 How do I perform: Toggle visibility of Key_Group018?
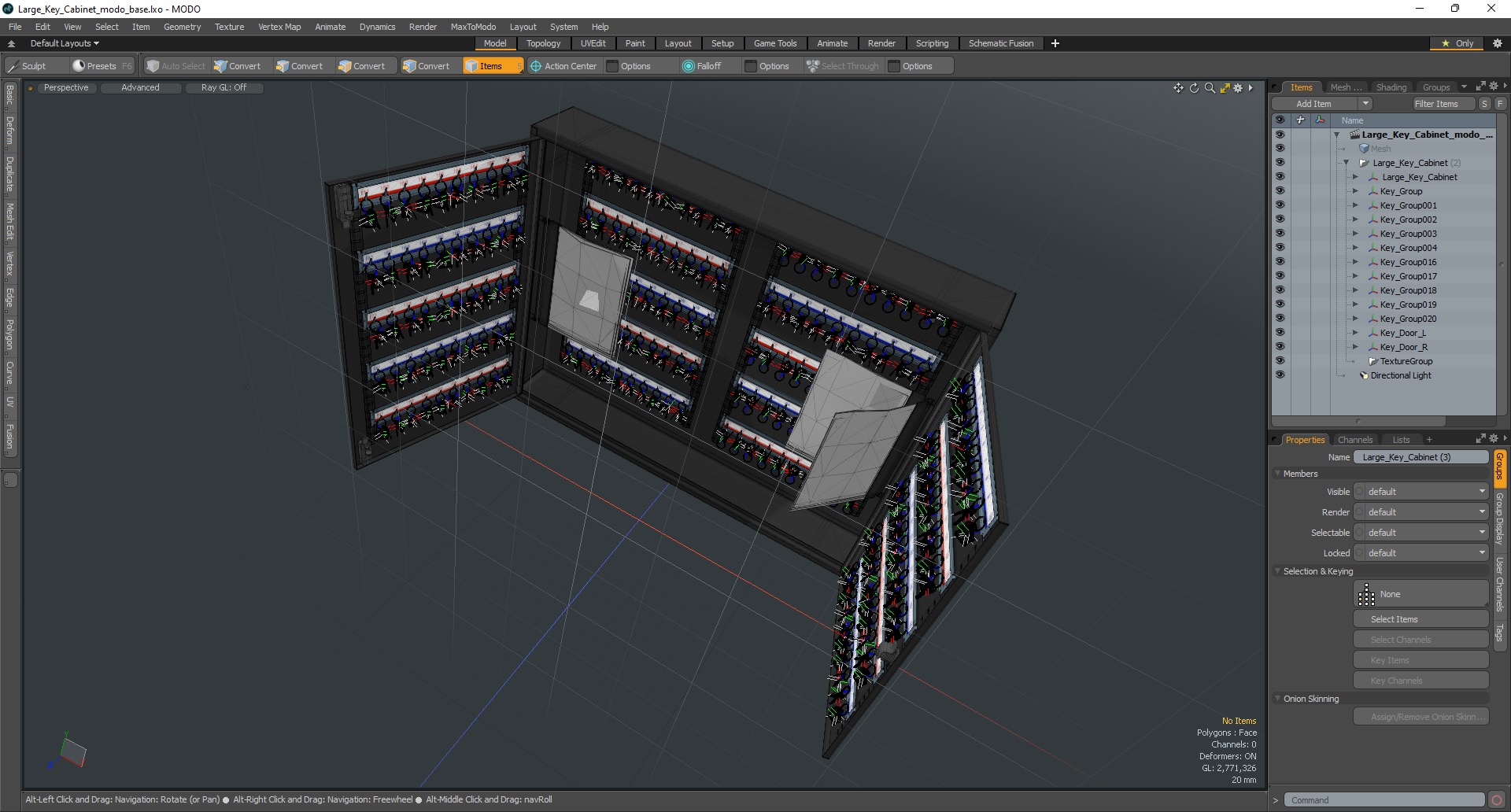[1280, 290]
